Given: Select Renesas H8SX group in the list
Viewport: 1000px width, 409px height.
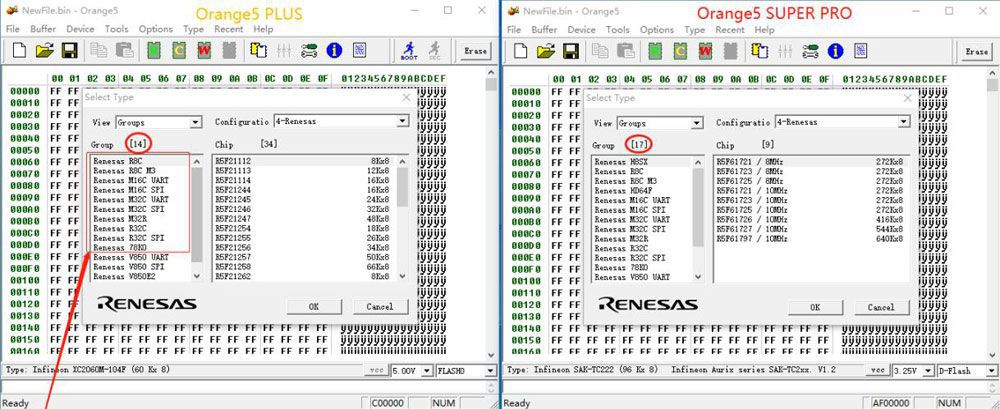Looking at the screenshot, I should point(621,162).
